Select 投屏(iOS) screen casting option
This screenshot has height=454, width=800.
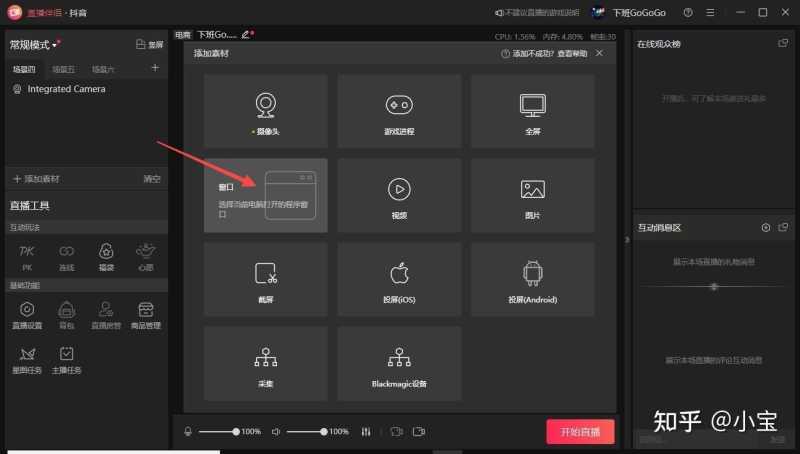click(x=399, y=279)
